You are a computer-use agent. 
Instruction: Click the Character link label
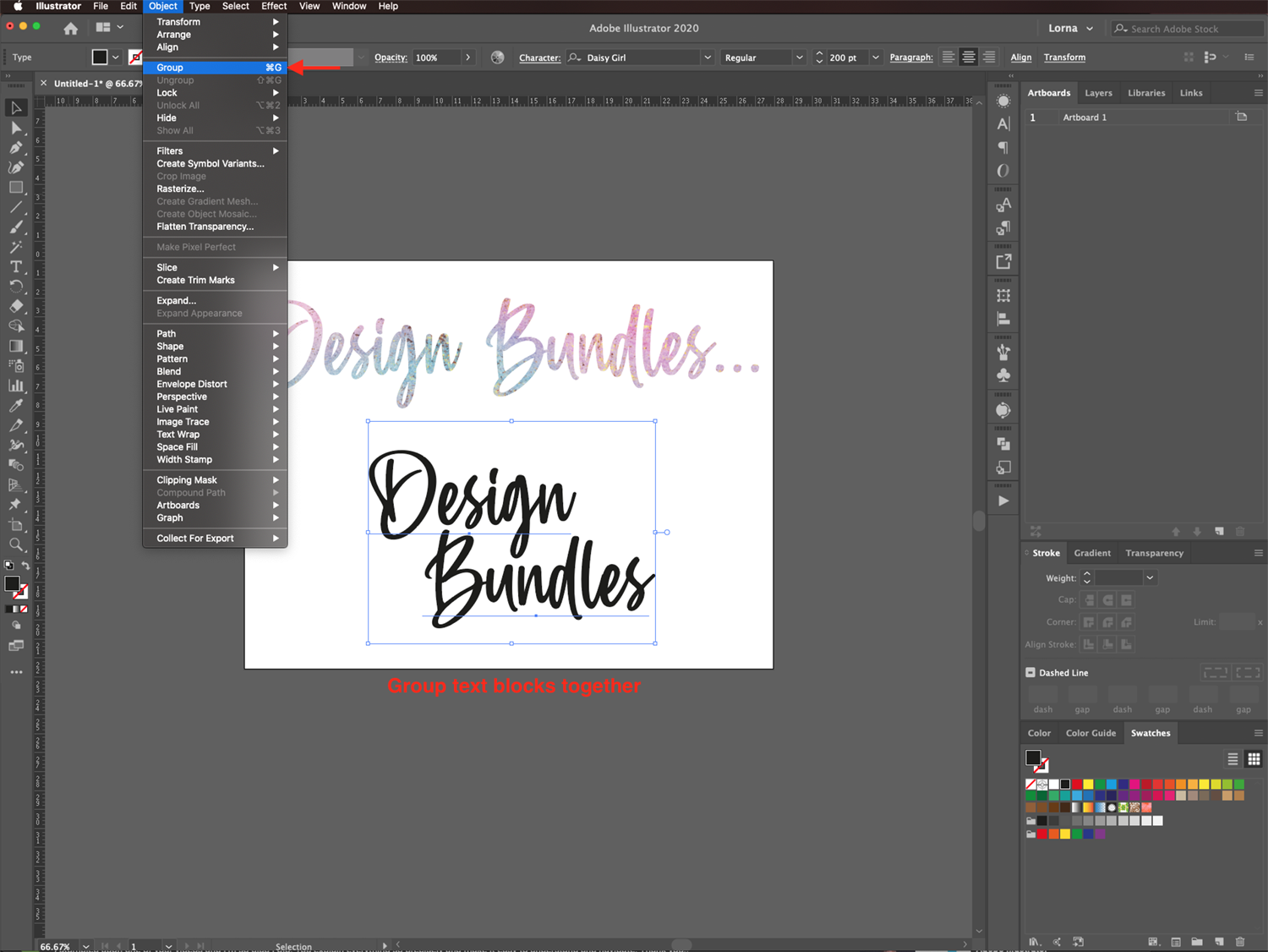[x=539, y=57]
